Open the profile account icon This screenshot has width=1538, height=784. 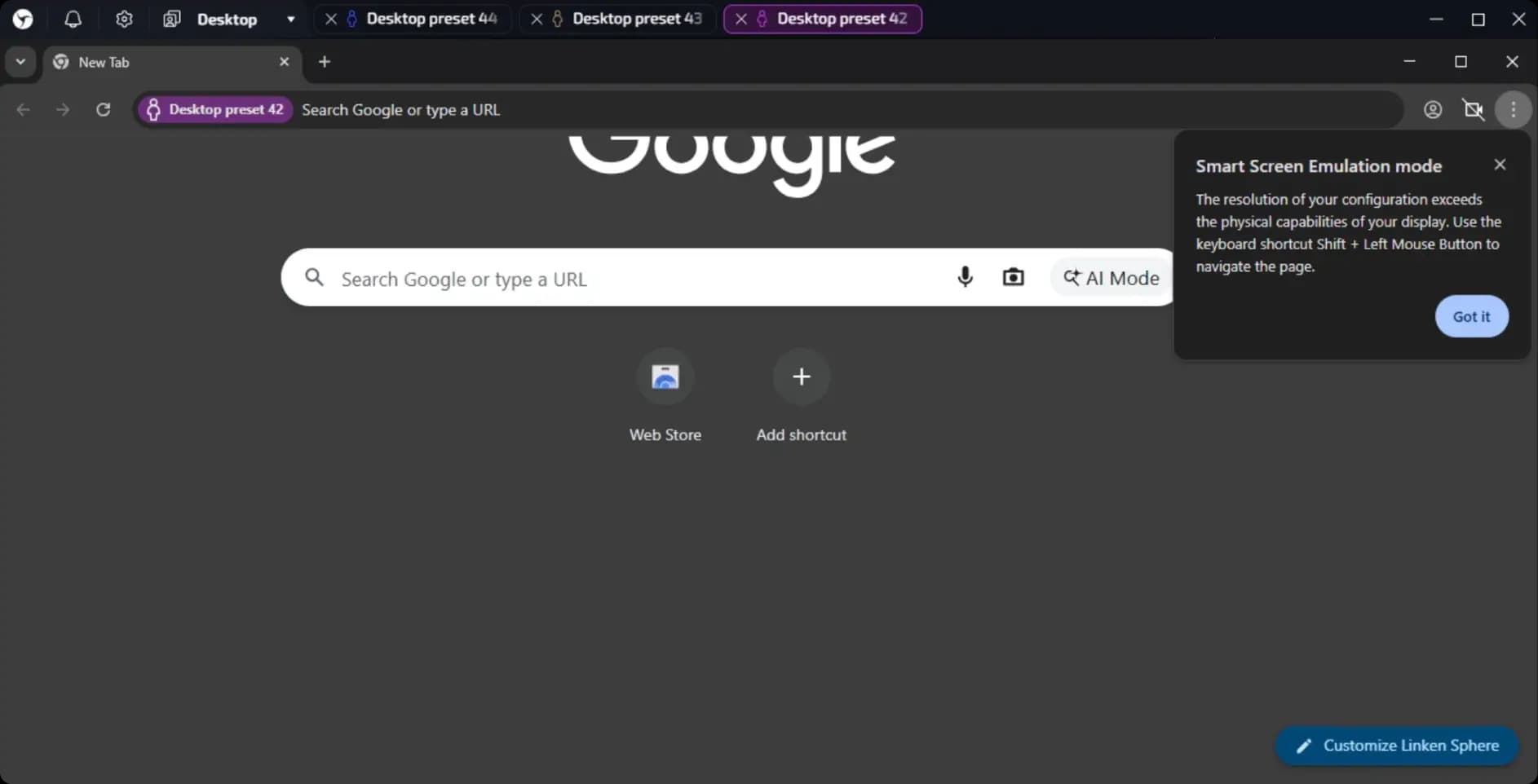(1432, 109)
